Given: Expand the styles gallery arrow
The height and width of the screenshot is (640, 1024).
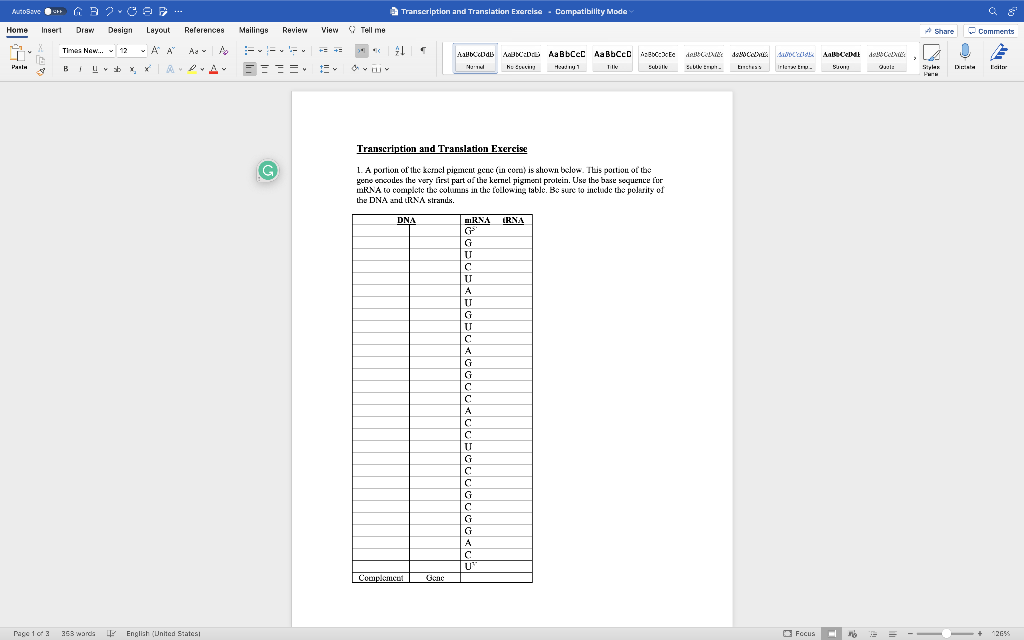Looking at the screenshot, I should pos(914,59).
